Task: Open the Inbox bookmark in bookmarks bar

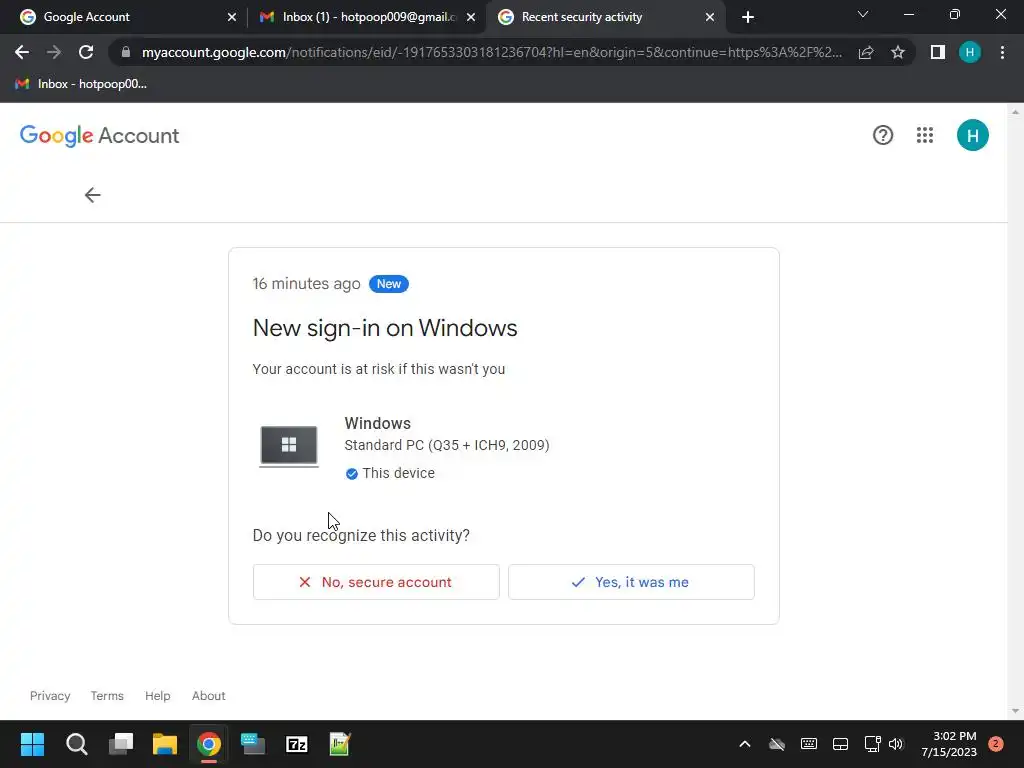Action: (81, 84)
